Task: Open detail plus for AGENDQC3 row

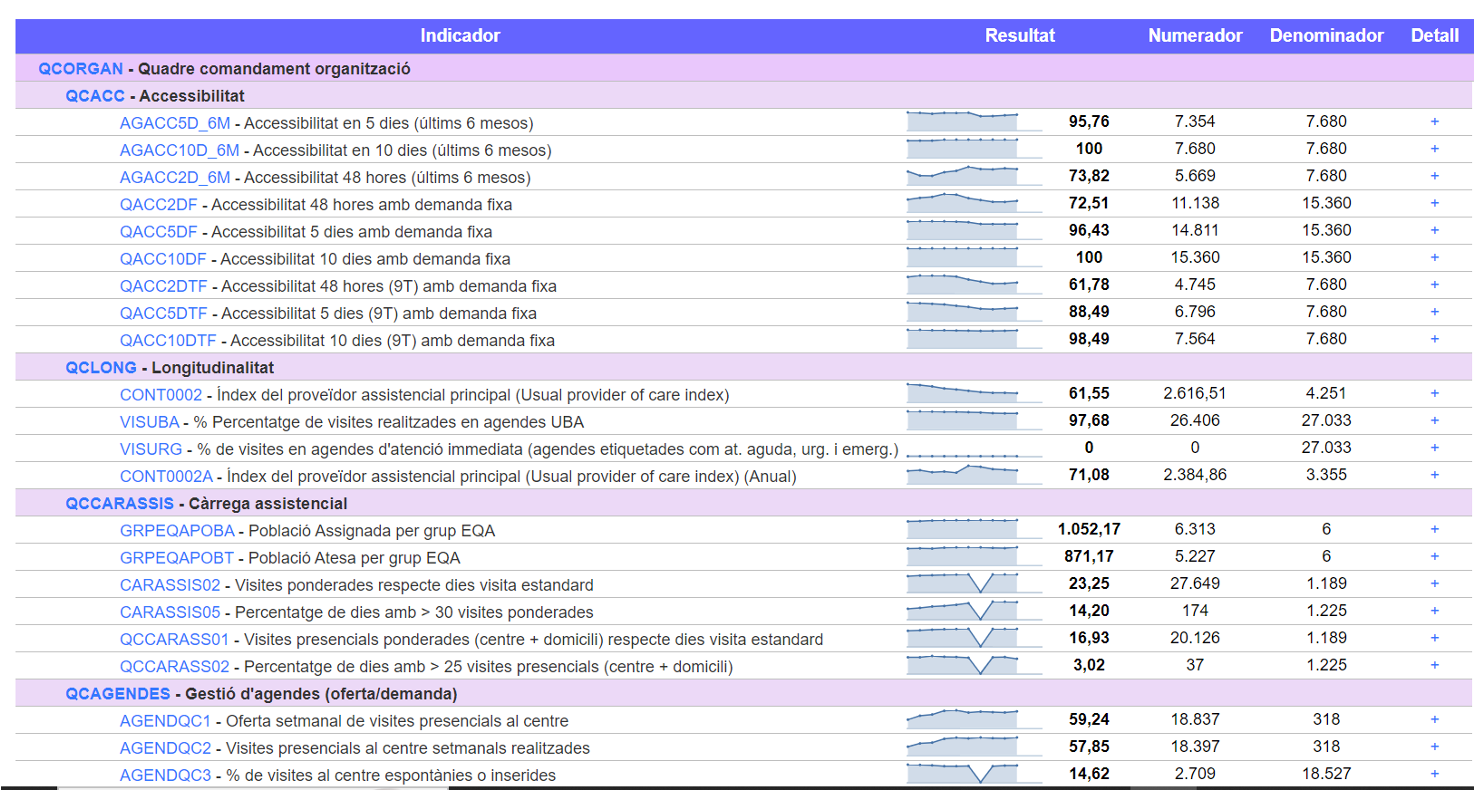Action: [1434, 774]
